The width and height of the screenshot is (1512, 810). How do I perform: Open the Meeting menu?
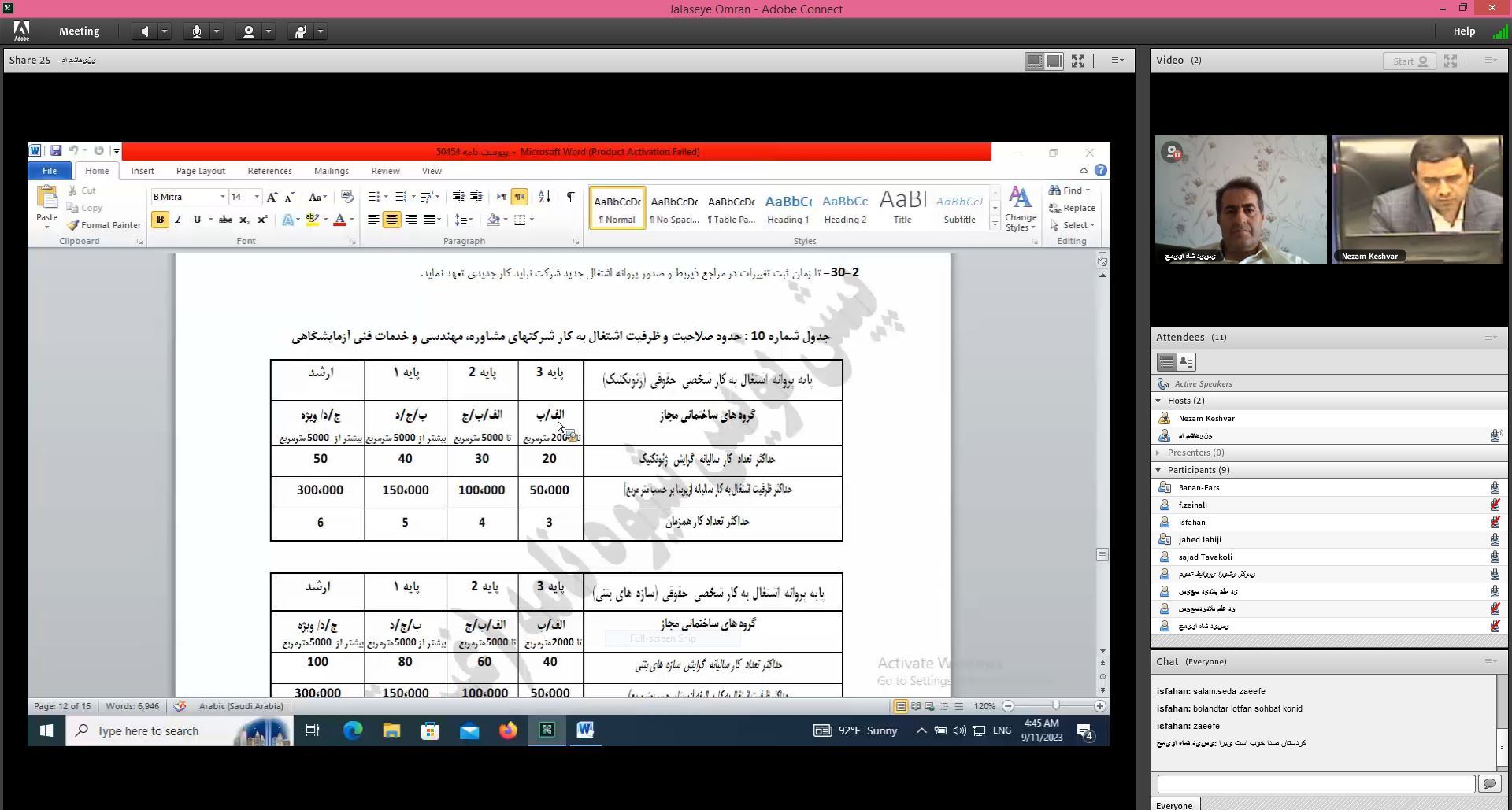[x=79, y=31]
